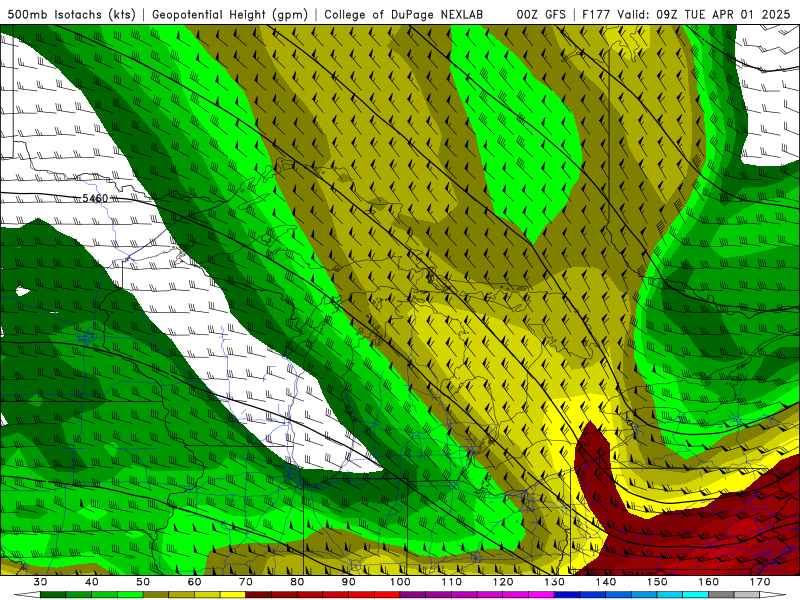Viewport: 800px width, 600px height.
Task: Select the dark gray swatch just above 160
Action: pos(721,595)
